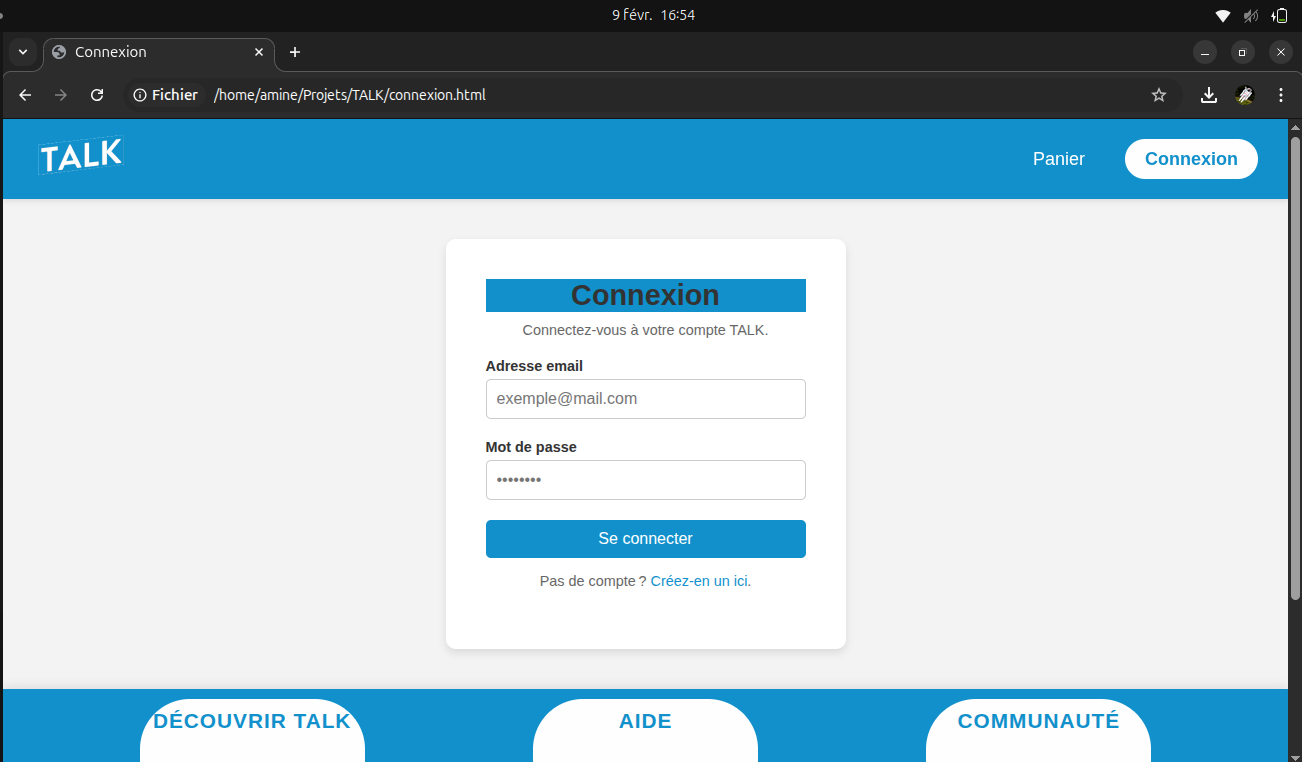Click the page vertical scrollbar
1302x762 pixels.
tap(1295, 370)
